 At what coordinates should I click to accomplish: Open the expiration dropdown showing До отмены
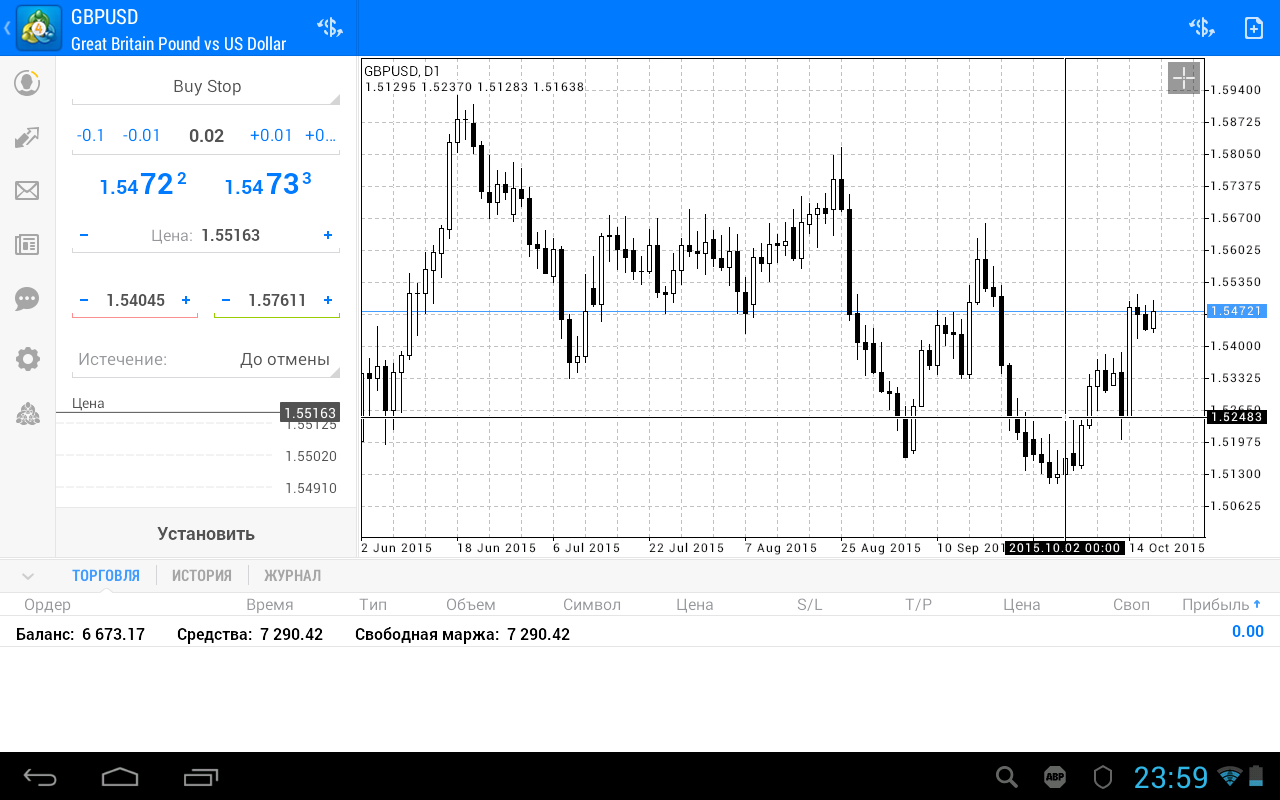coord(206,360)
